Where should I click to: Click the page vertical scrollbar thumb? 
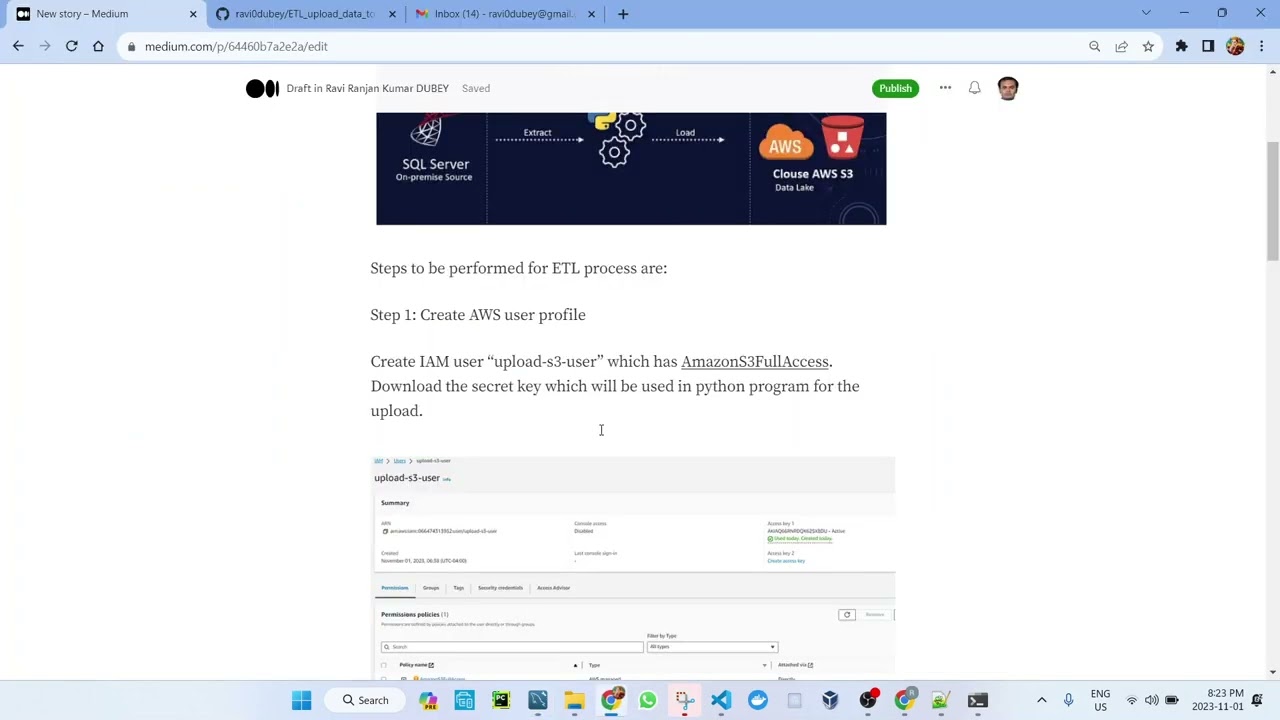coord(1272,200)
